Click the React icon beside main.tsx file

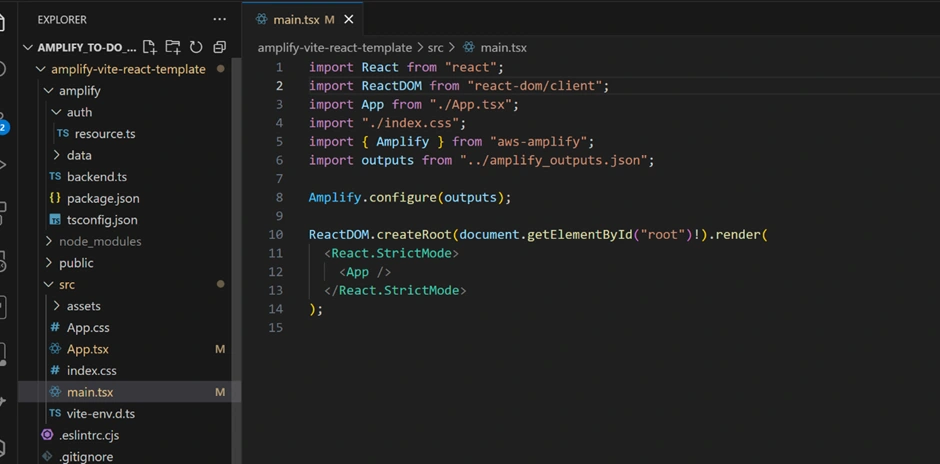tap(55, 392)
